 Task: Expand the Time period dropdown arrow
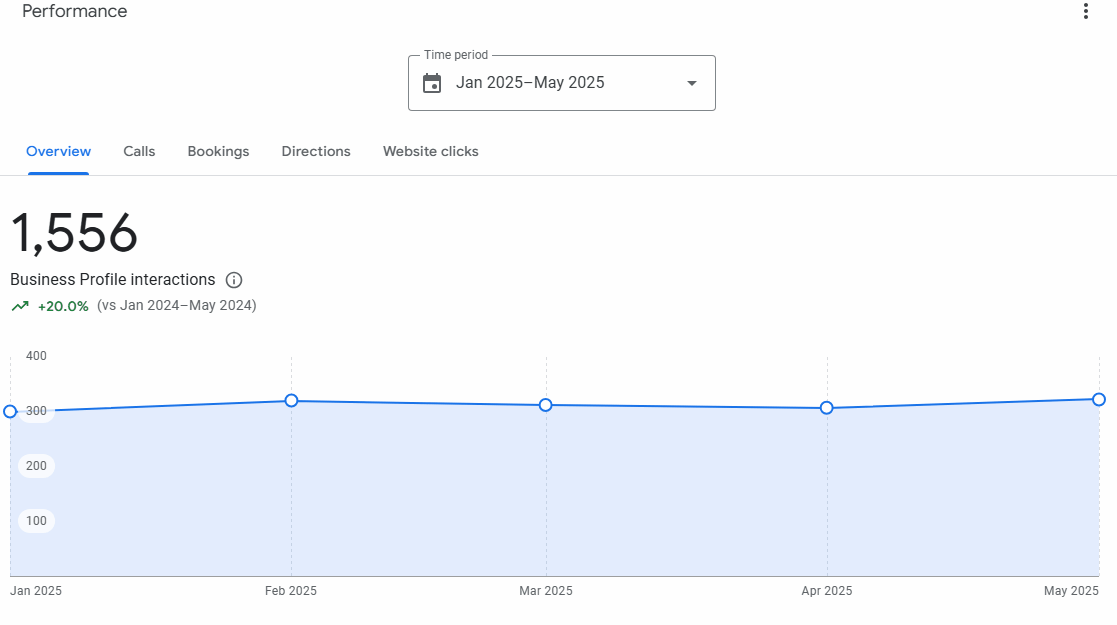(x=691, y=83)
